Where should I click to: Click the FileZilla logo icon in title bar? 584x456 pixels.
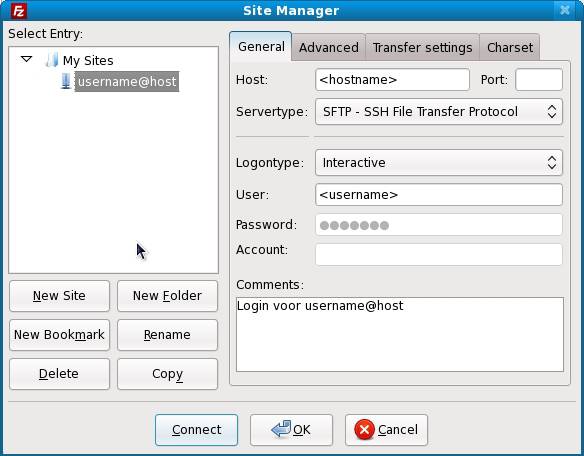[18, 10]
